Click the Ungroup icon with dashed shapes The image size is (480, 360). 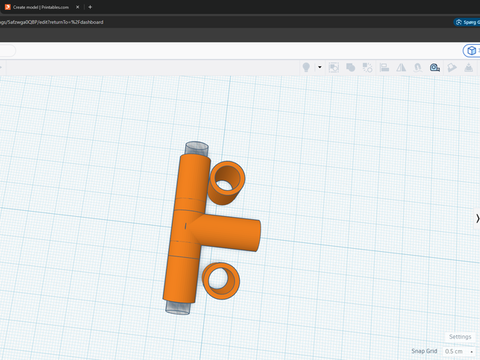point(367,68)
